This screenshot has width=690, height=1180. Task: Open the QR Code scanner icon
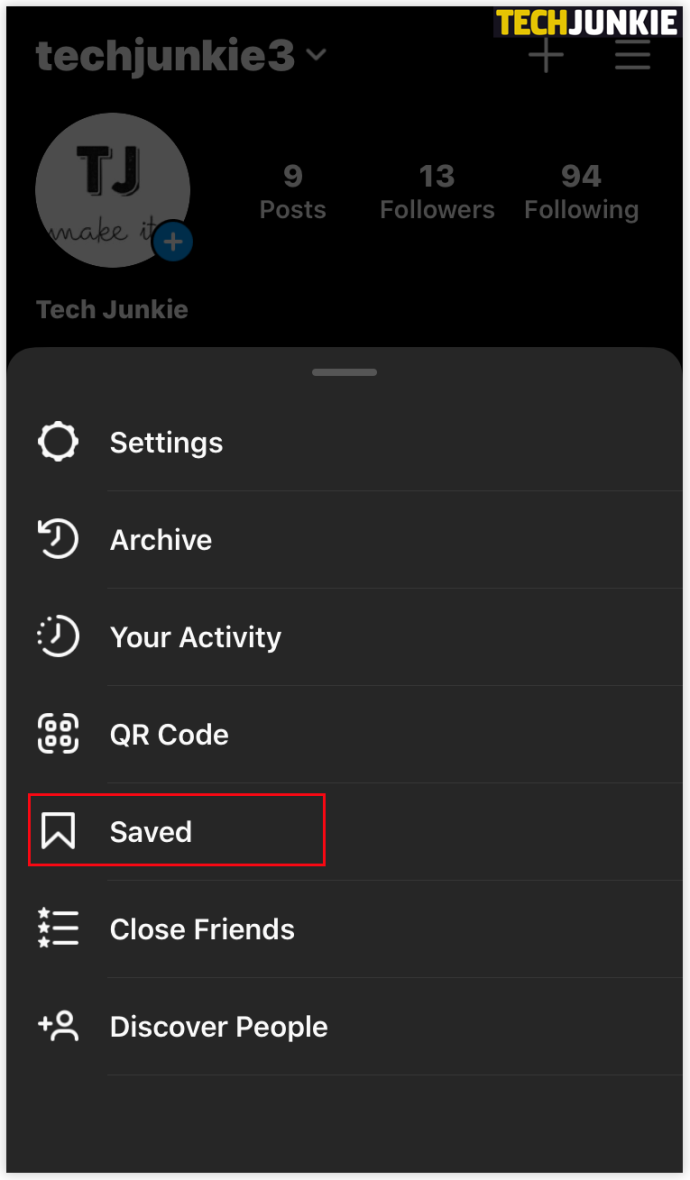pyautogui.click(x=58, y=734)
